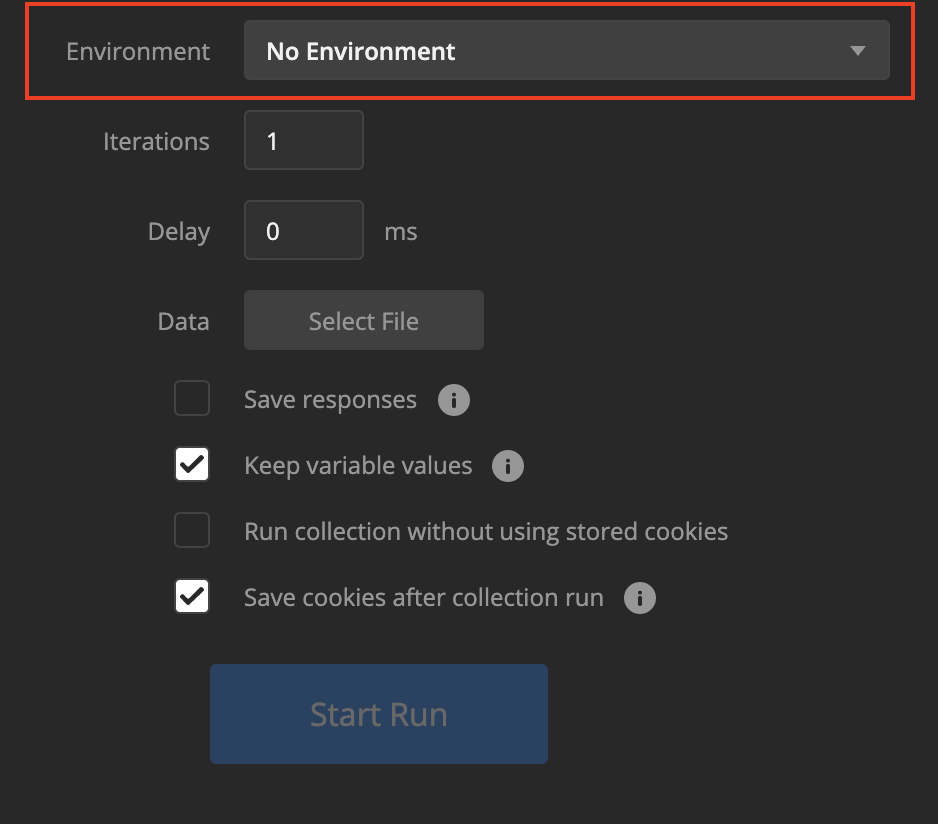Viewport: 938px width, 824px height.
Task: Select the No Environment combo box
Action: (x=566, y=49)
